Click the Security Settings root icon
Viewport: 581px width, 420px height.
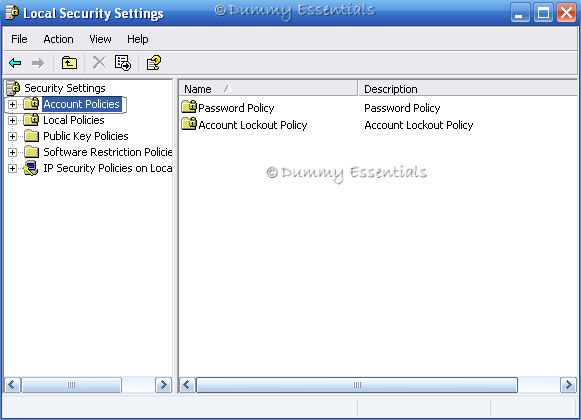tap(13, 88)
